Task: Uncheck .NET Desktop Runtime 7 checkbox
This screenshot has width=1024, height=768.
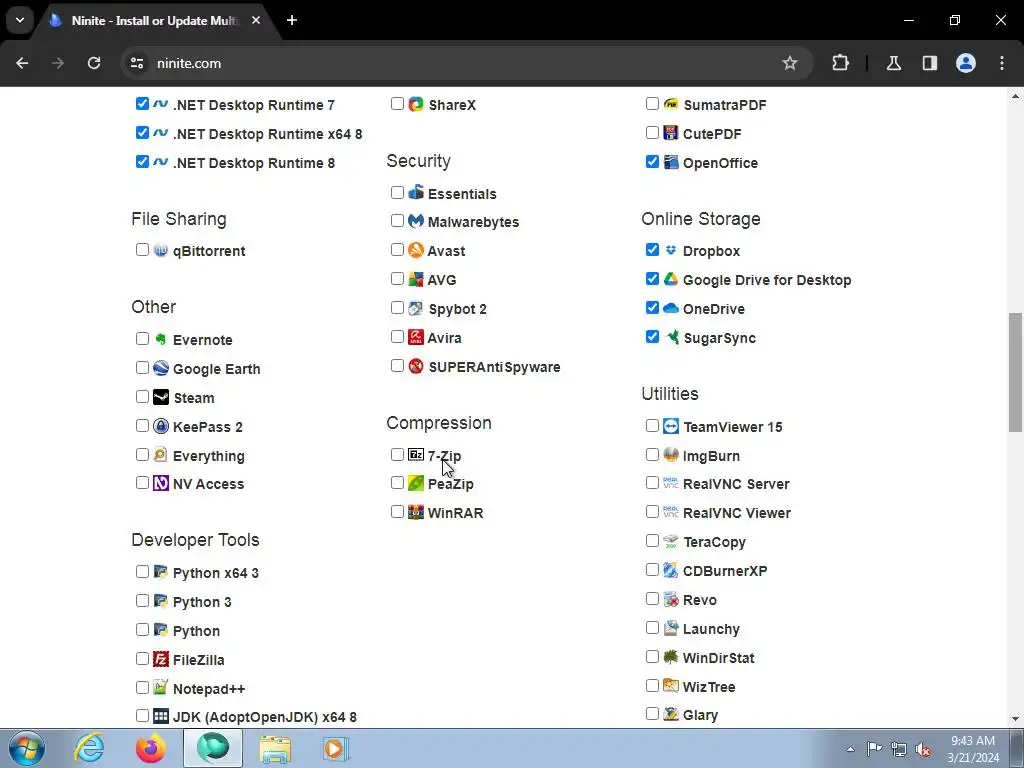Action: pos(142,103)
